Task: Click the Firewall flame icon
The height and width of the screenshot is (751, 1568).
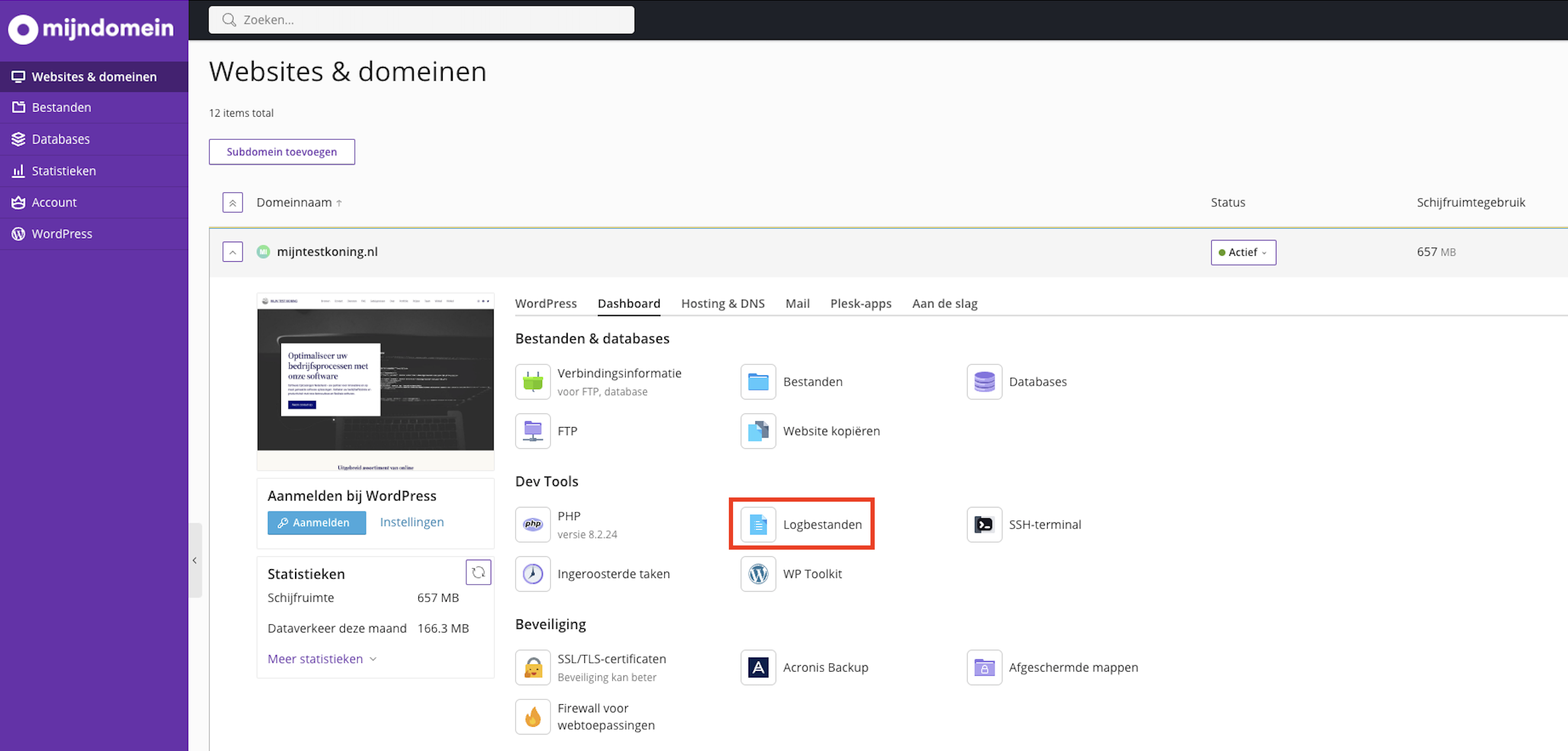Action: [533, 716]
